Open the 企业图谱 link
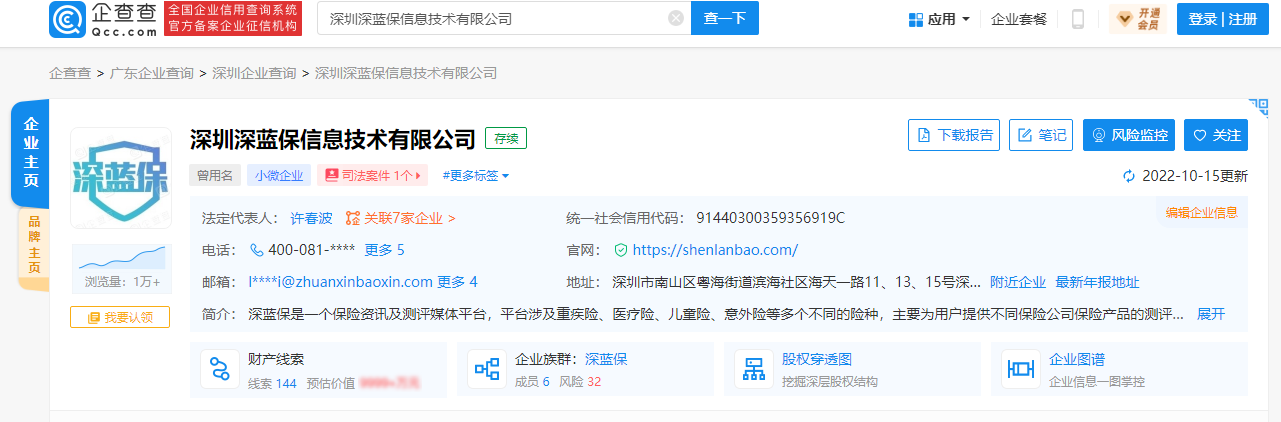The width and height of the screenshot is (1281, 422). pyautogui.click(x=1077, y=360)
